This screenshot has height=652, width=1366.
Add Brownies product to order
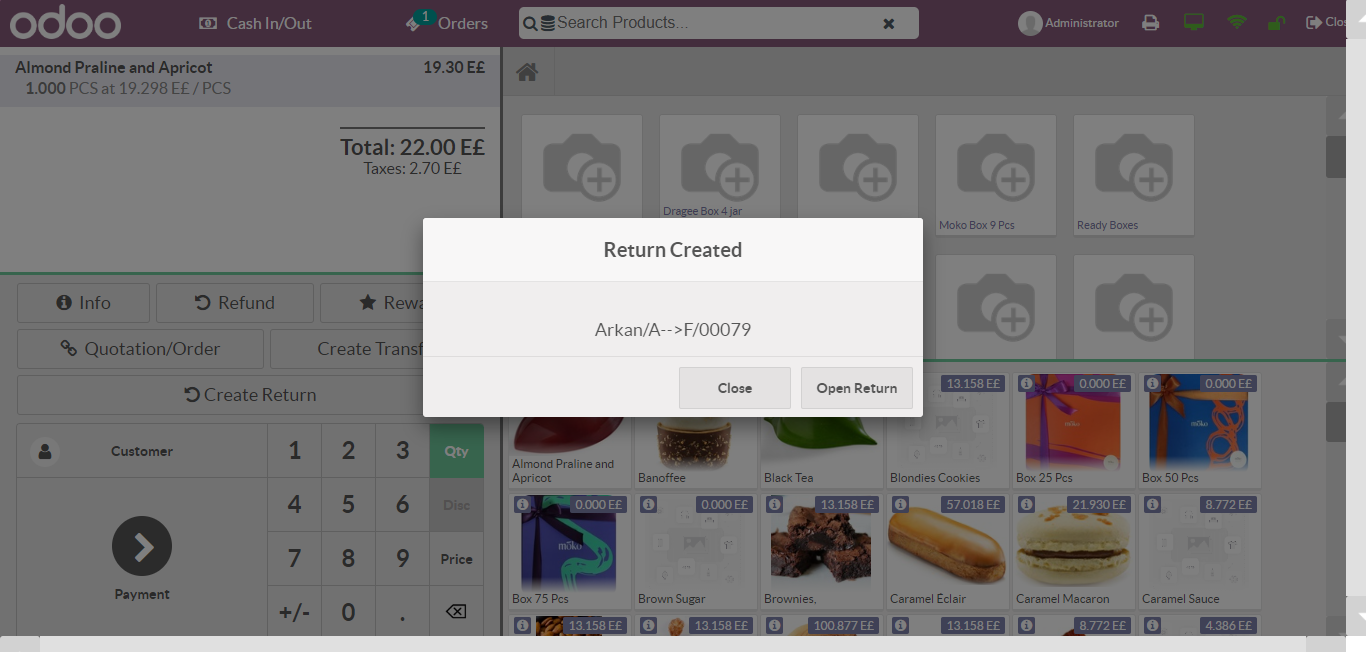(x=821, y=551)
